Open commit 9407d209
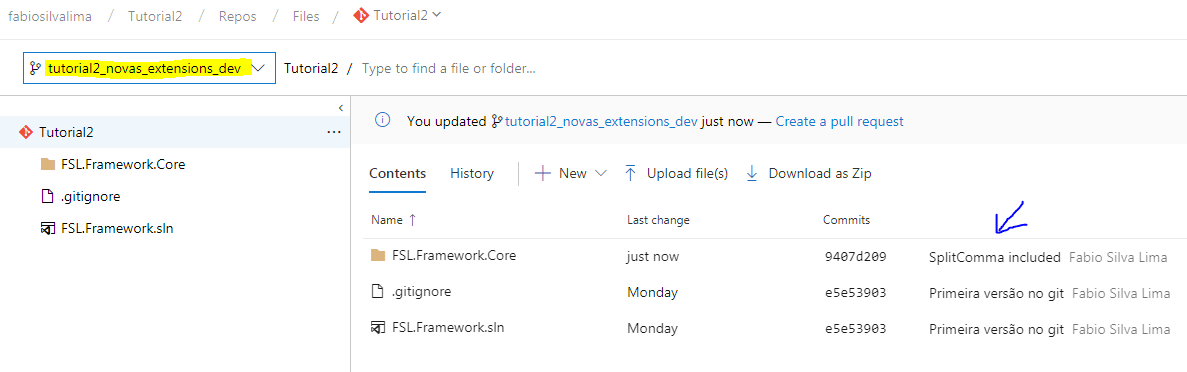The width and height of the screenshot is (1187, 372). coord(855,257)
